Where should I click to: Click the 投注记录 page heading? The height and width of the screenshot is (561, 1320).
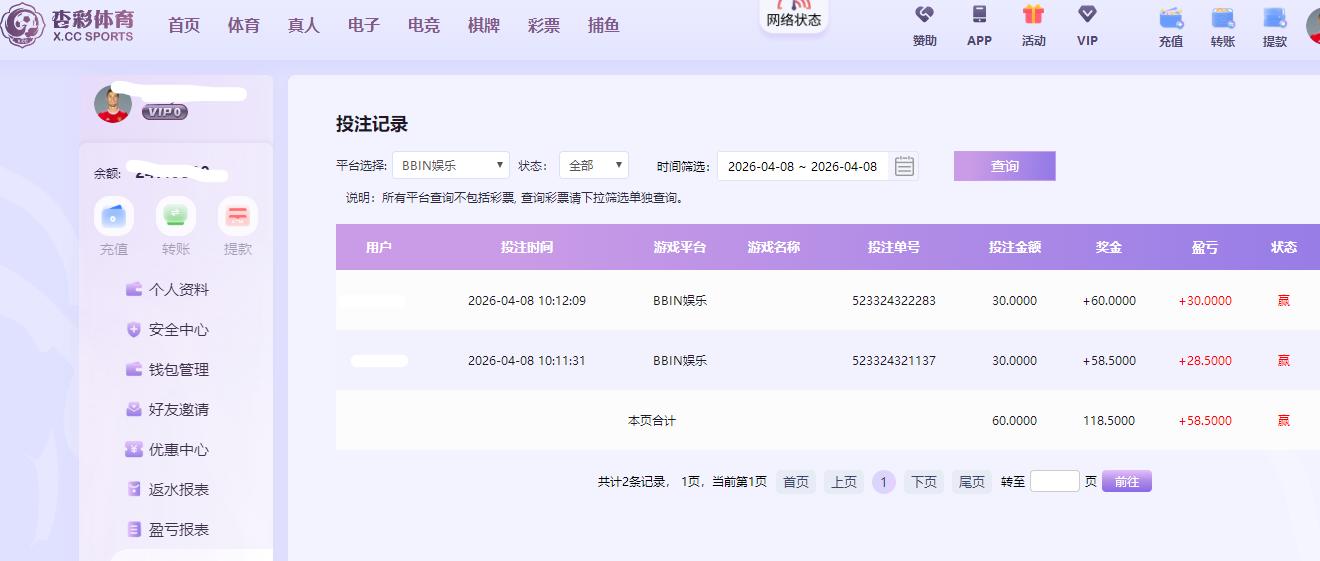pos(372,125)
